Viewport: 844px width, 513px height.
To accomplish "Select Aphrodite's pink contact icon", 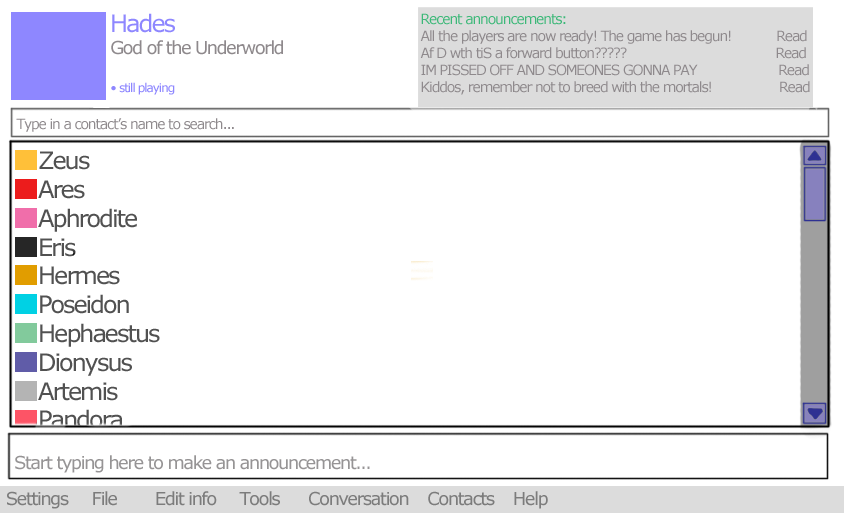I will pos(26,218).
